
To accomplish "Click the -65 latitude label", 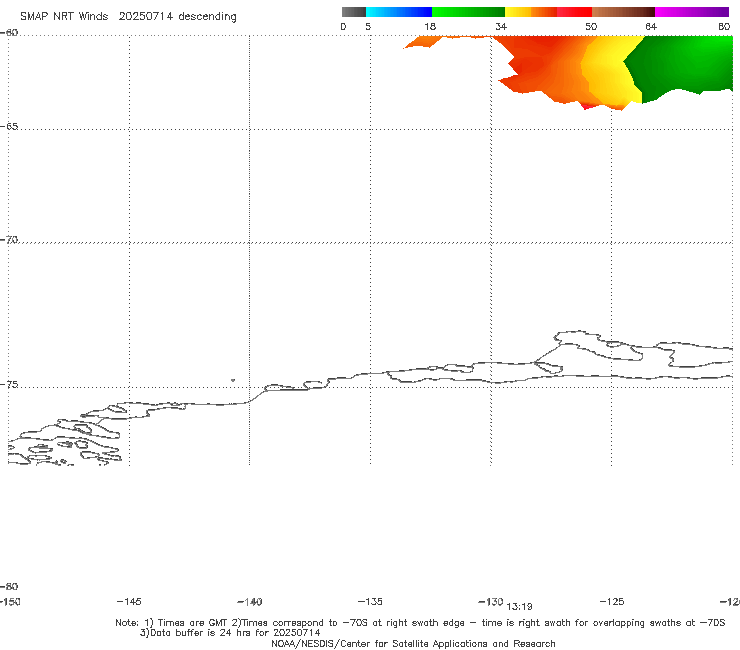I will pyautogui.click(x=9, y=127).
